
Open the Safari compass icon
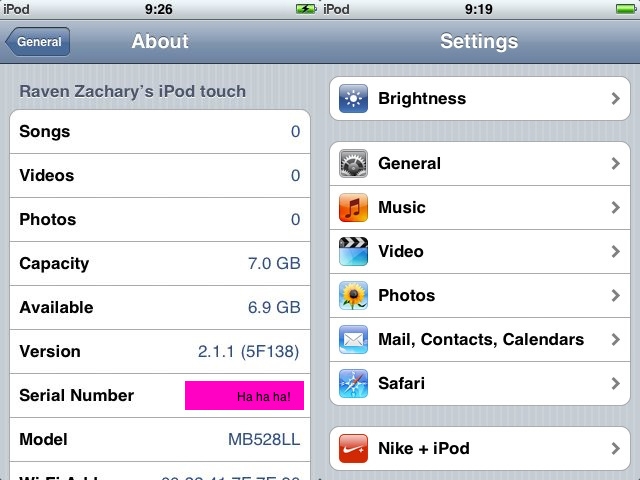[x=353, y=384]
